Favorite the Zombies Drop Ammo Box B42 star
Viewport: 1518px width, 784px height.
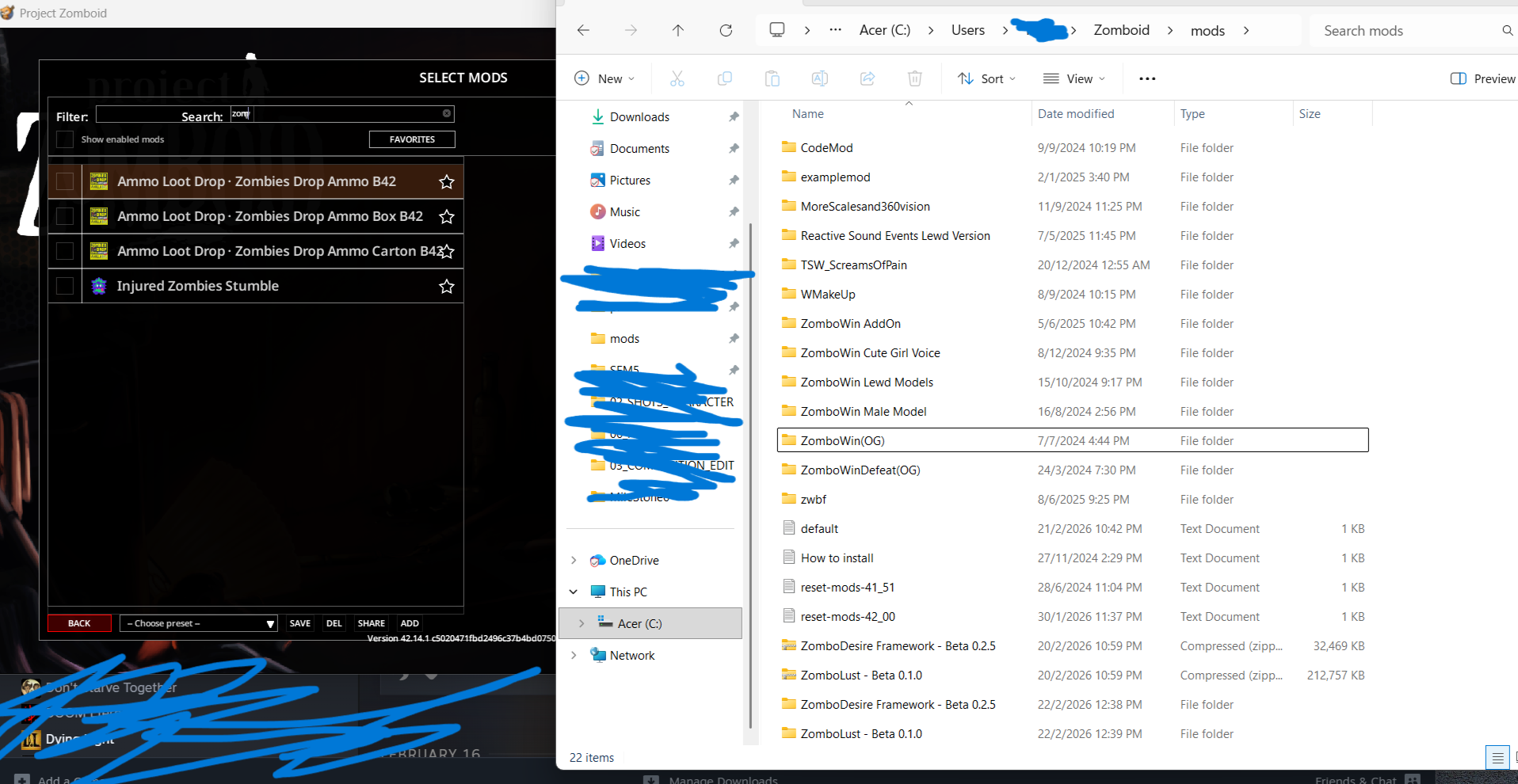coord(447,217)
